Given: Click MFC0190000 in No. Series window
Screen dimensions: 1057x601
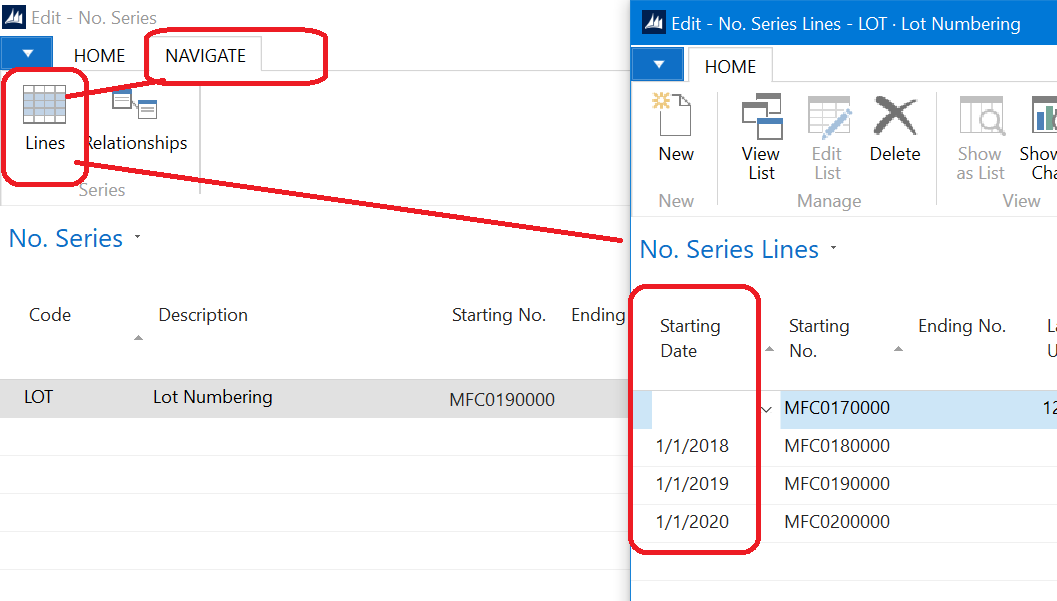Looking at the screenshot, I should [502, 400].
